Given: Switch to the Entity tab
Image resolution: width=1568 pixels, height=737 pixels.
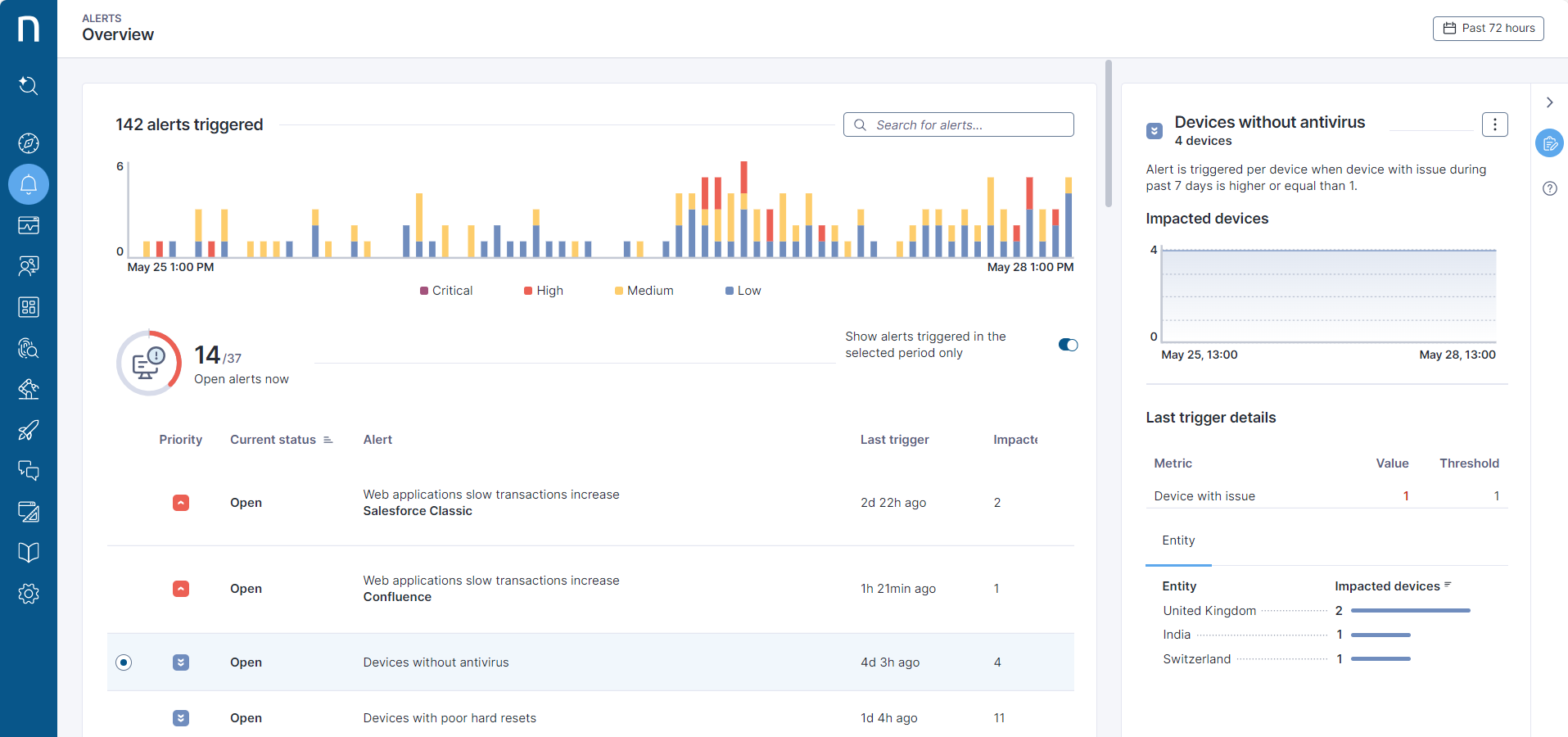Looking at the screenshot, I should [1178, 540].
